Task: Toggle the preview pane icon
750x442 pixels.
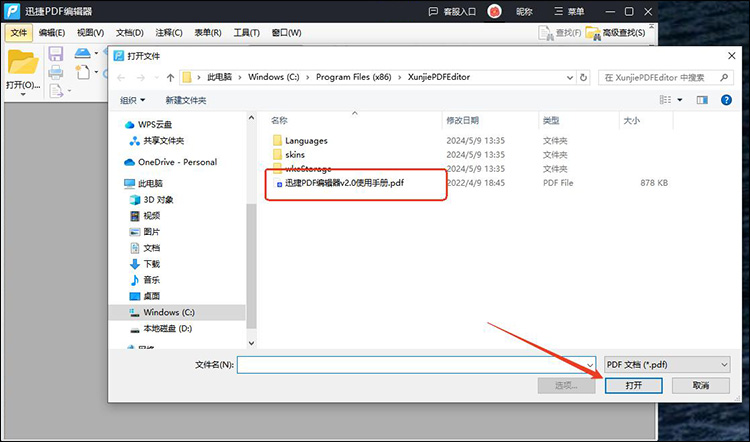Action: (x=702, y=100)
